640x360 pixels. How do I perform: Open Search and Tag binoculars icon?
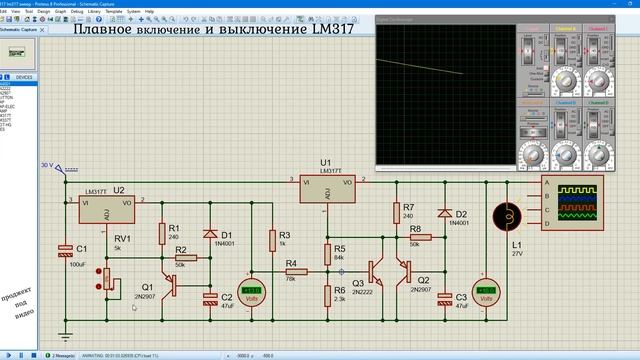[310, 19]
